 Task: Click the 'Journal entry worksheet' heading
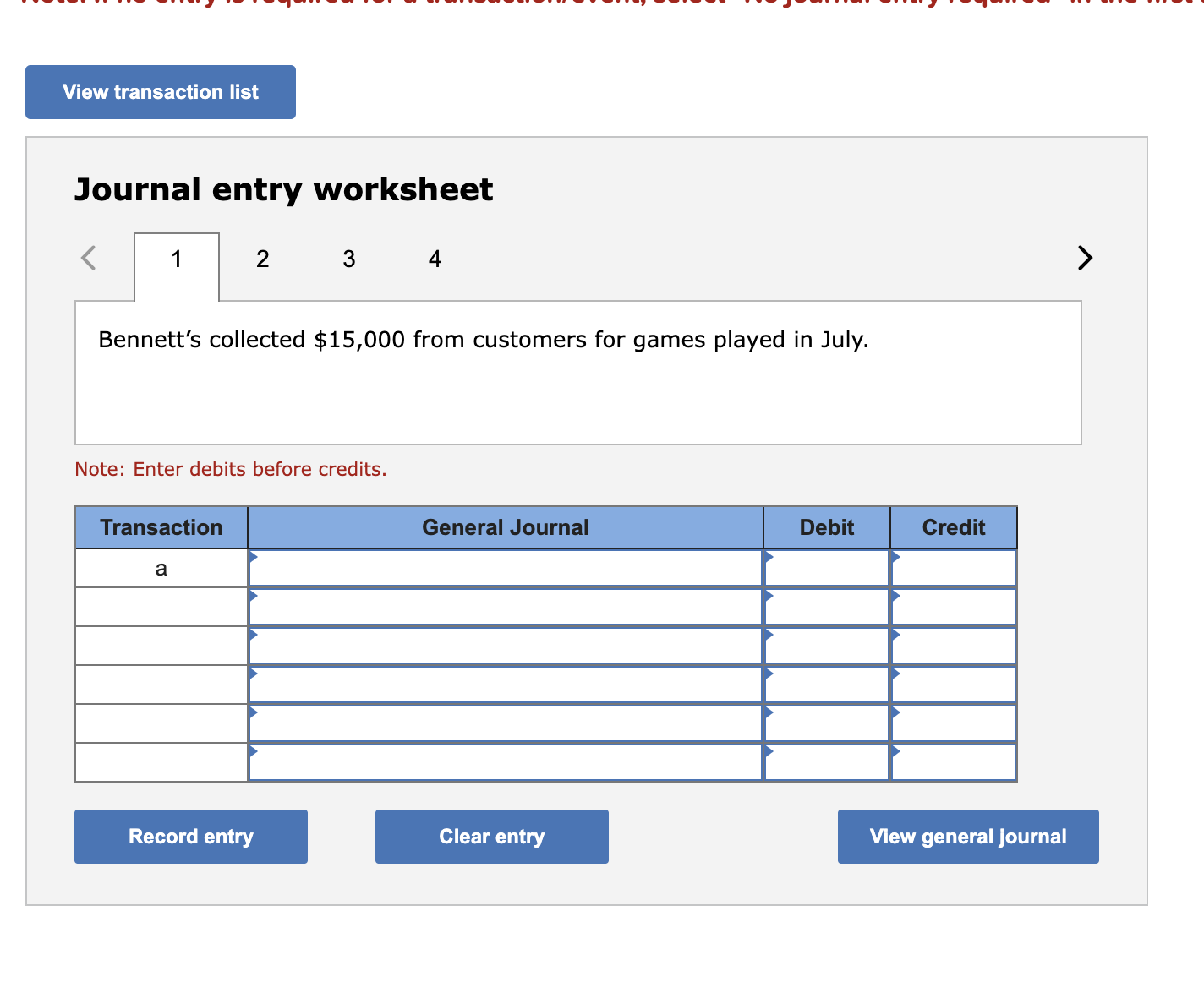(x=284, y=189)
